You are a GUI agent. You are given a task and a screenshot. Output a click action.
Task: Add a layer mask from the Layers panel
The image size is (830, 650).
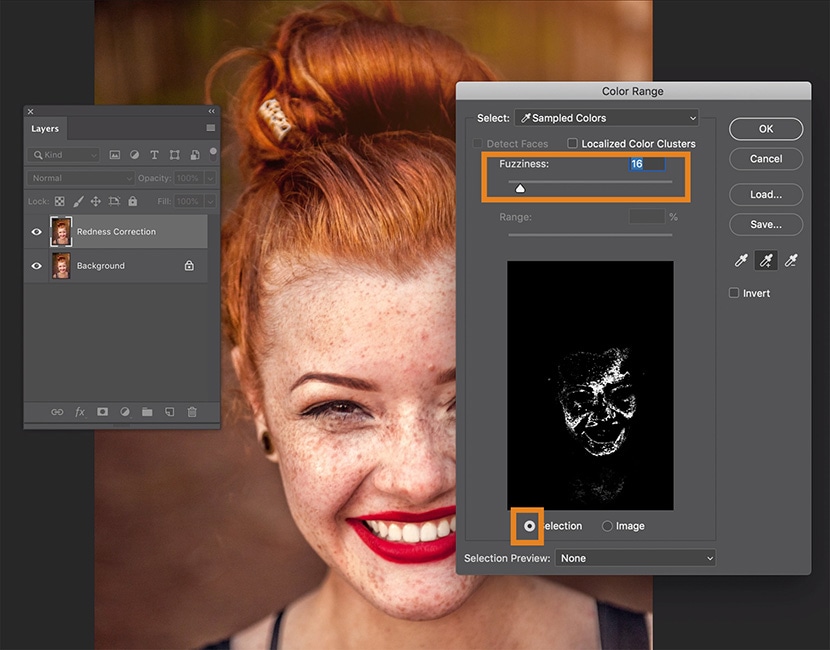pos(102,412)
